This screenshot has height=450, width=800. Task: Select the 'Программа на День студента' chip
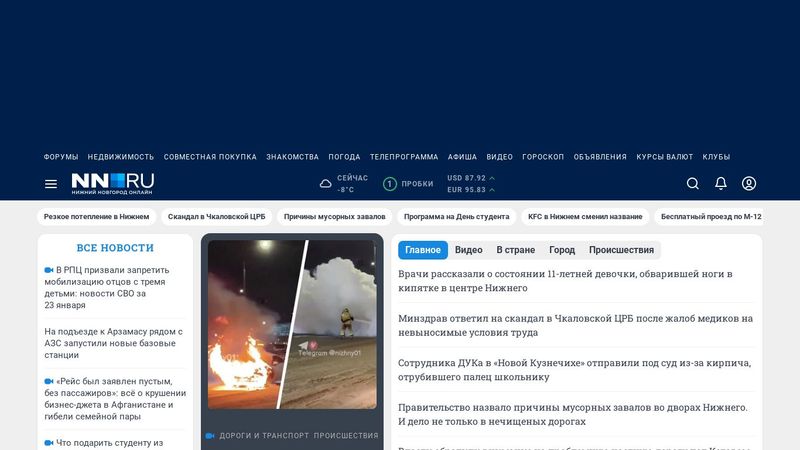click(457, 217)
